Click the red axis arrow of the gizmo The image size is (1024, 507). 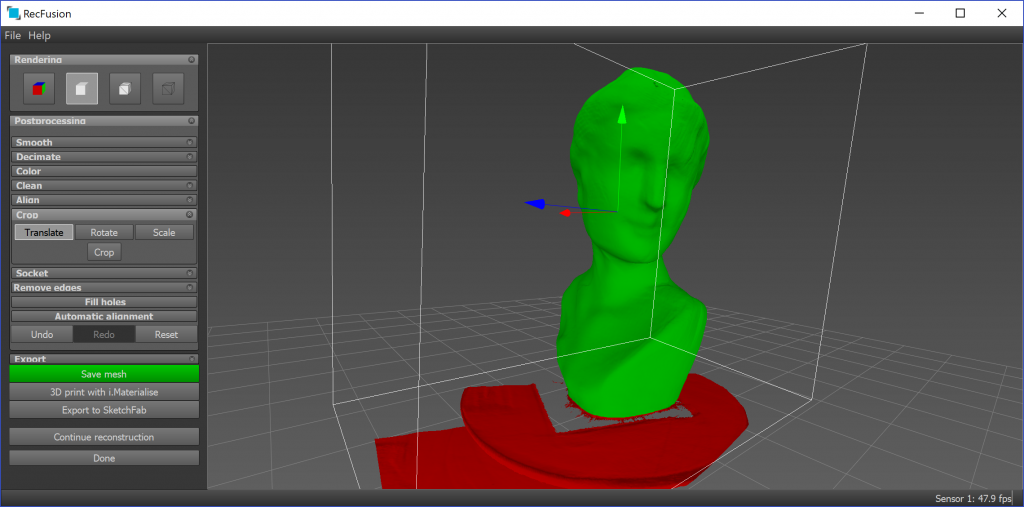pos(566,212)
